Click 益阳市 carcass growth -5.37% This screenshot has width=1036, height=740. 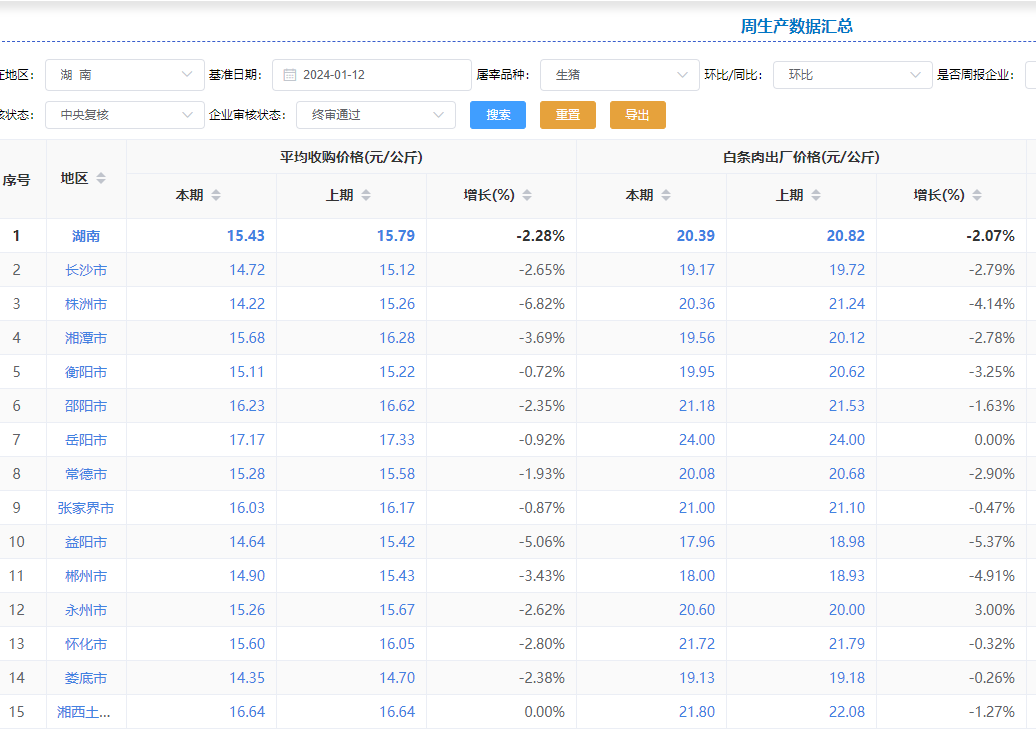[x=992, y=542]
